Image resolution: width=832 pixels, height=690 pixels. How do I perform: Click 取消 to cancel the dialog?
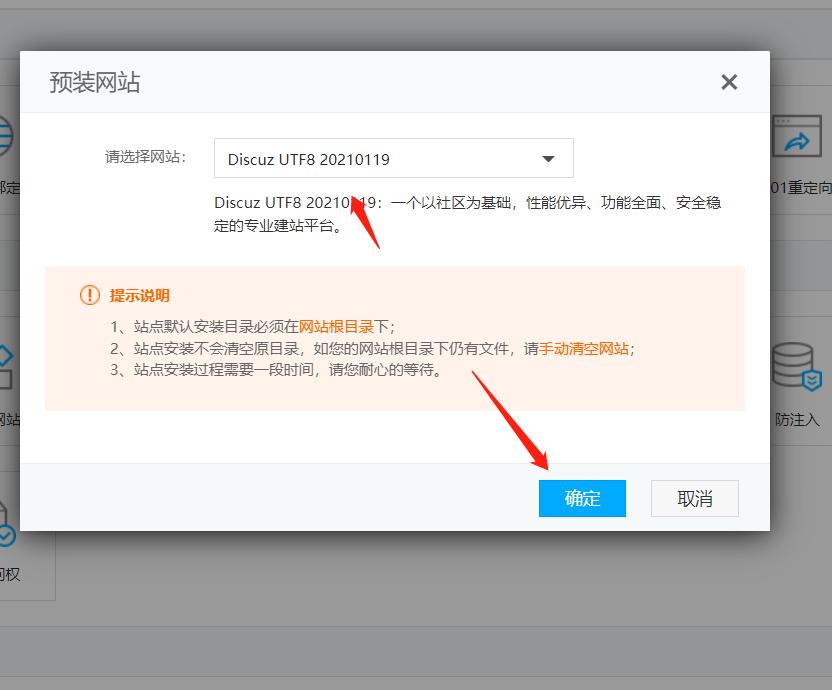pos(694,498)
